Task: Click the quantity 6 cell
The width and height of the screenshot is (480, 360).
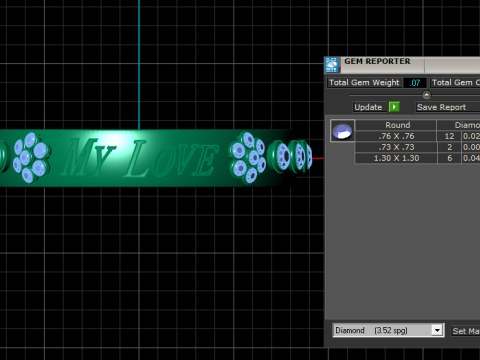Action: [x=449, y=158]
